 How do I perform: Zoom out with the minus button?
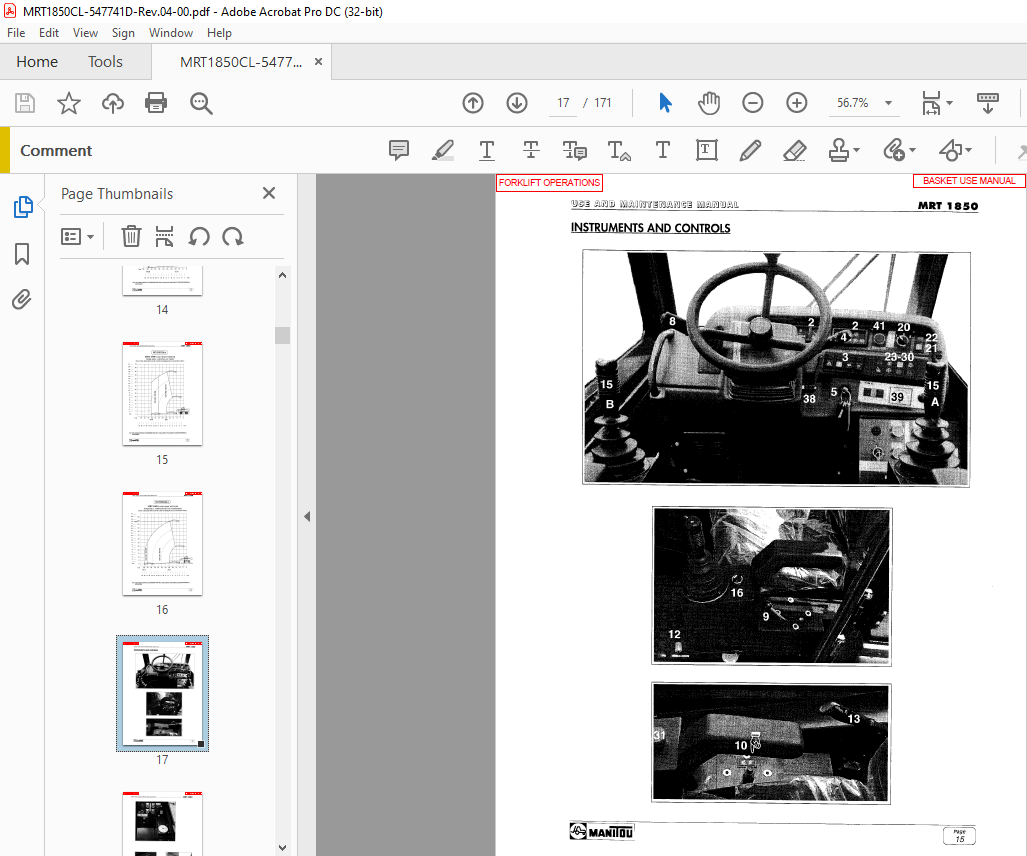(x=753, y=103)
